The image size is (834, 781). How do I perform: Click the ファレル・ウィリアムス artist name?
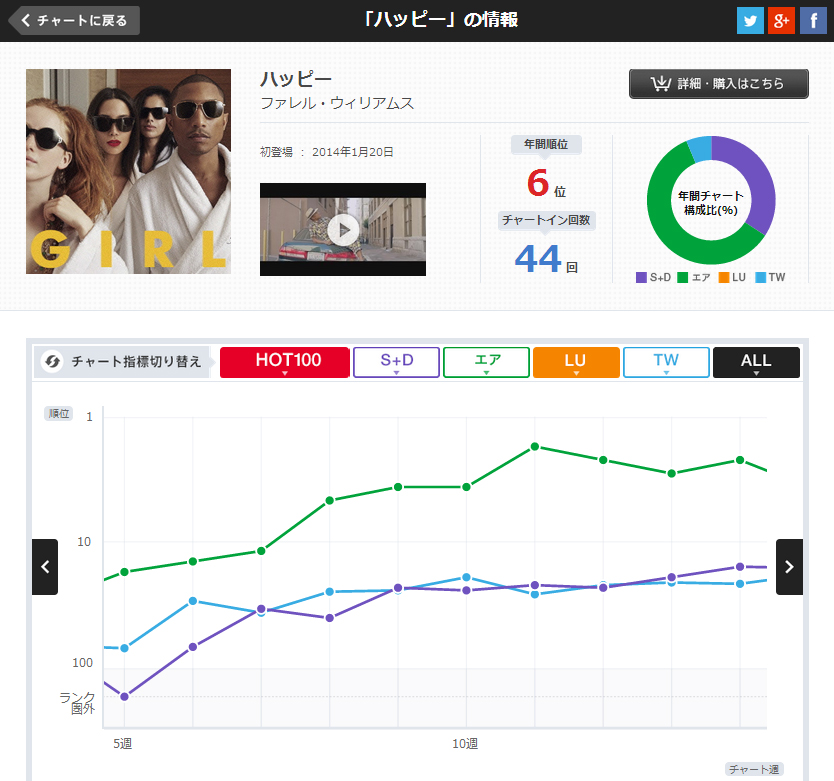tap(336, 103)
